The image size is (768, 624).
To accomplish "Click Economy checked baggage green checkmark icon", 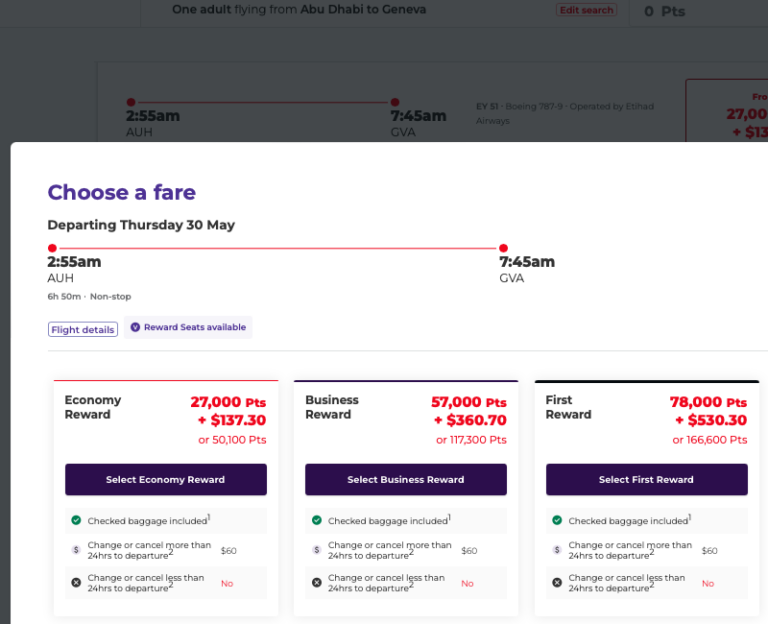I will coord(76,520).
